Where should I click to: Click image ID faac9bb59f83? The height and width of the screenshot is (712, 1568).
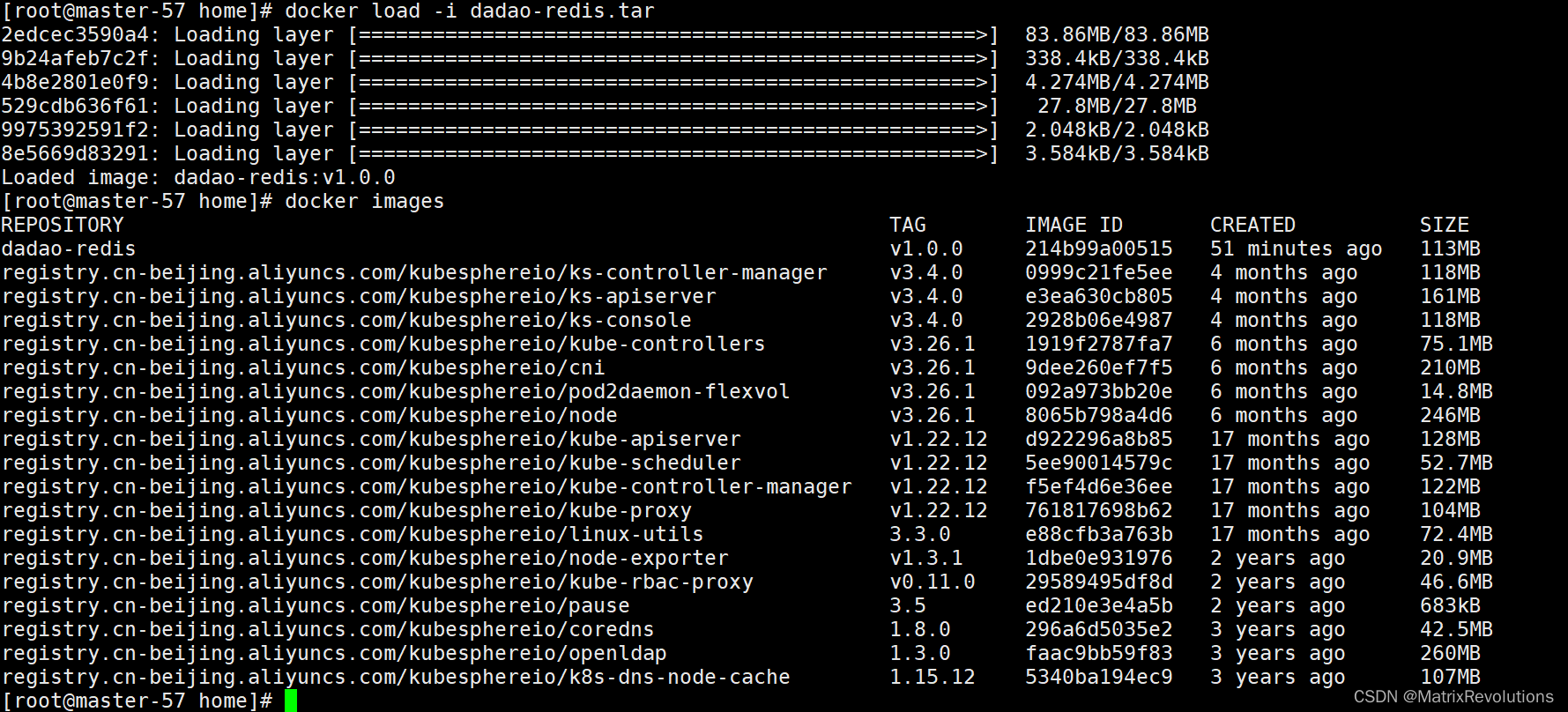point(1098,654)
